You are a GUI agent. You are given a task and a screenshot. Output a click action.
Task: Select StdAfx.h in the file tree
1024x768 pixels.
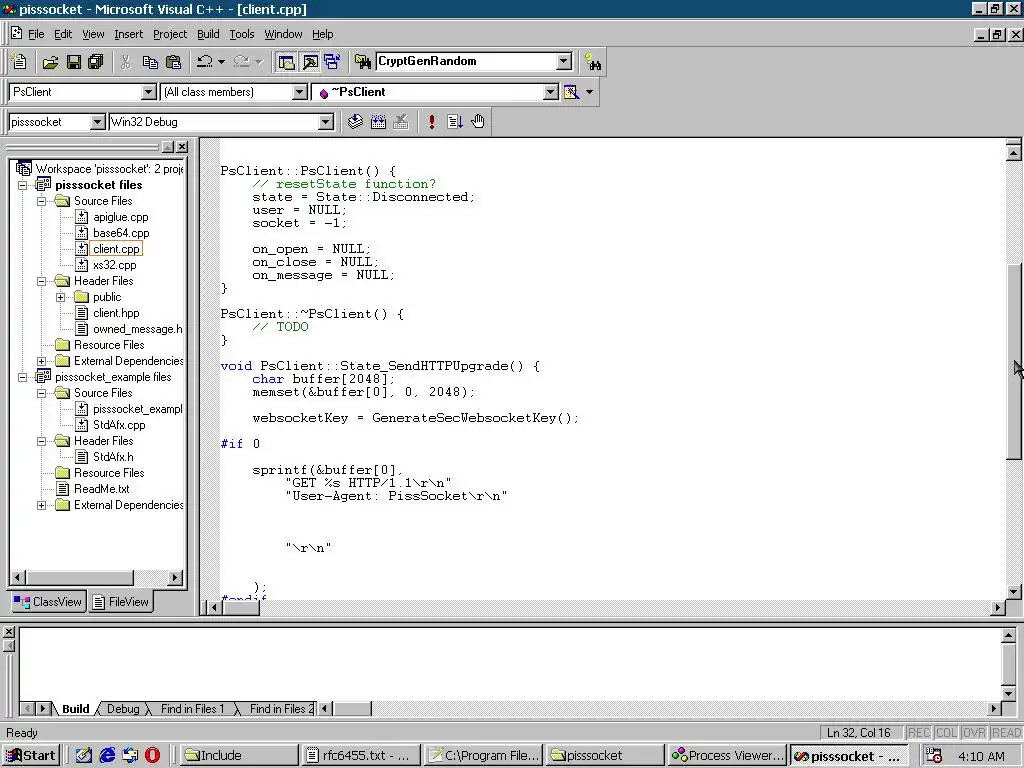tap(113, 457)
